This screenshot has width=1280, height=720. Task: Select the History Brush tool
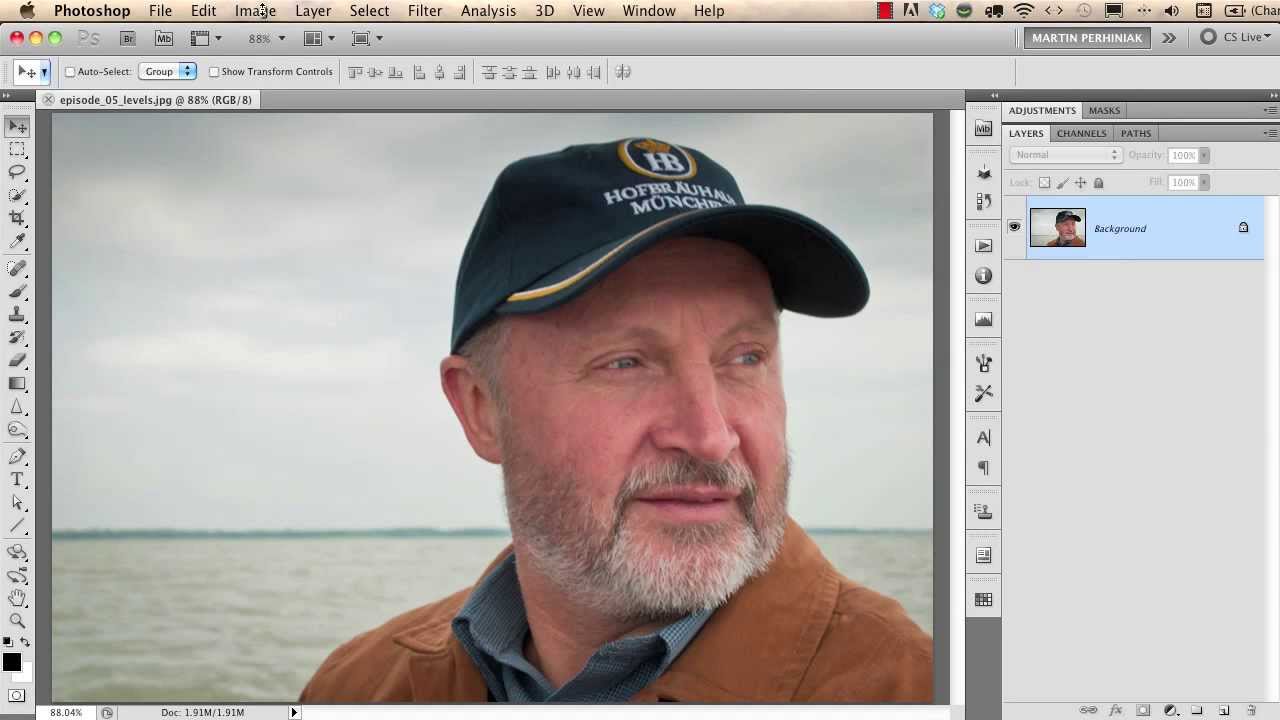(x=17, y=337)
